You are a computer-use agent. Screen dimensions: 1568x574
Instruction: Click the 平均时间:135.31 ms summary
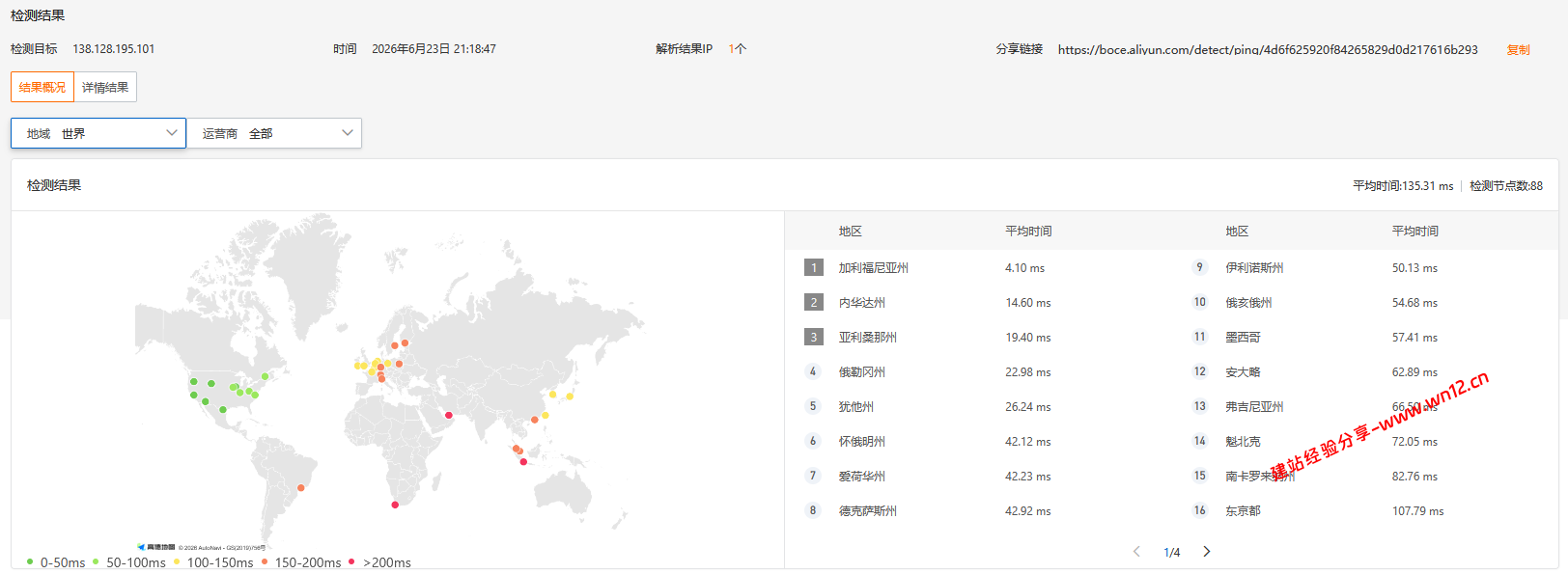tap(1403, 186)
